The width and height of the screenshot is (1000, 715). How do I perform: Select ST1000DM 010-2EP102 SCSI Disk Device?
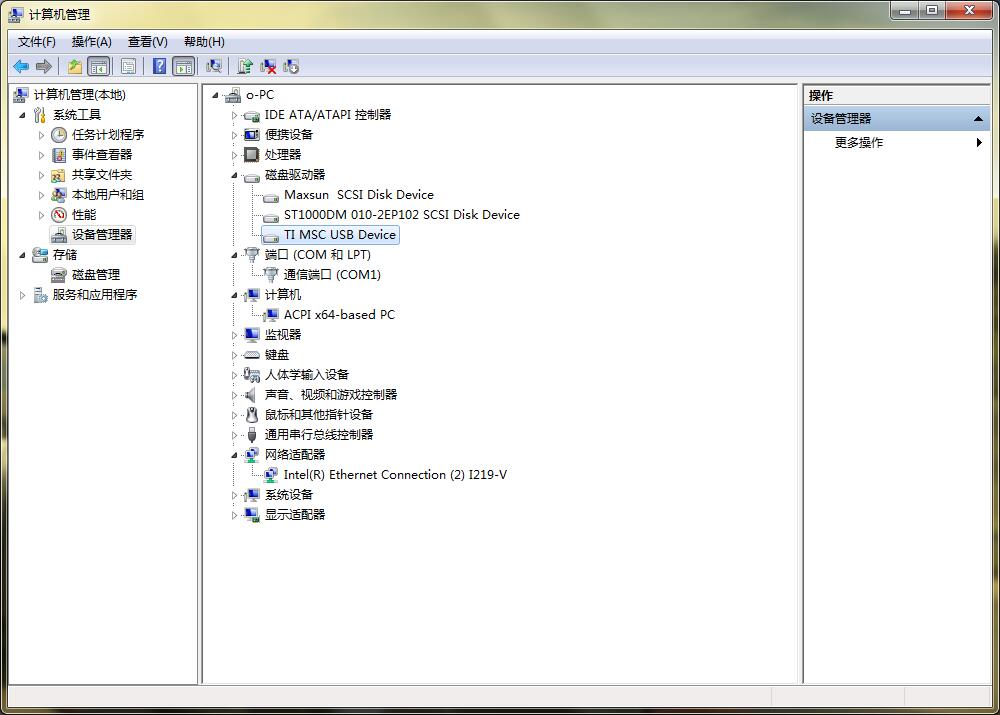pyautogui.click(x=402, y=215)
